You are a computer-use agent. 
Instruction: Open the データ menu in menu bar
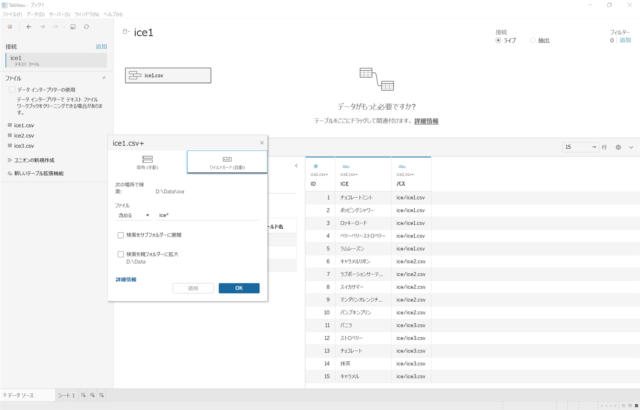pyautogui.click(x=36, y=15)
